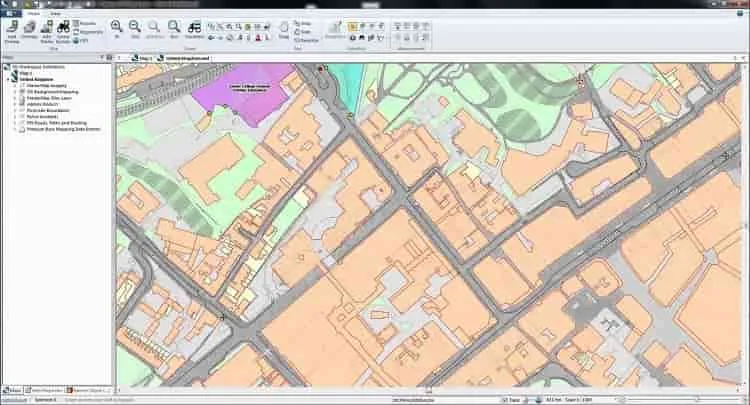750x405 pixels.
Task: Expand the Postcode Boundaries overlay node
Action: (x=15, y=110)
